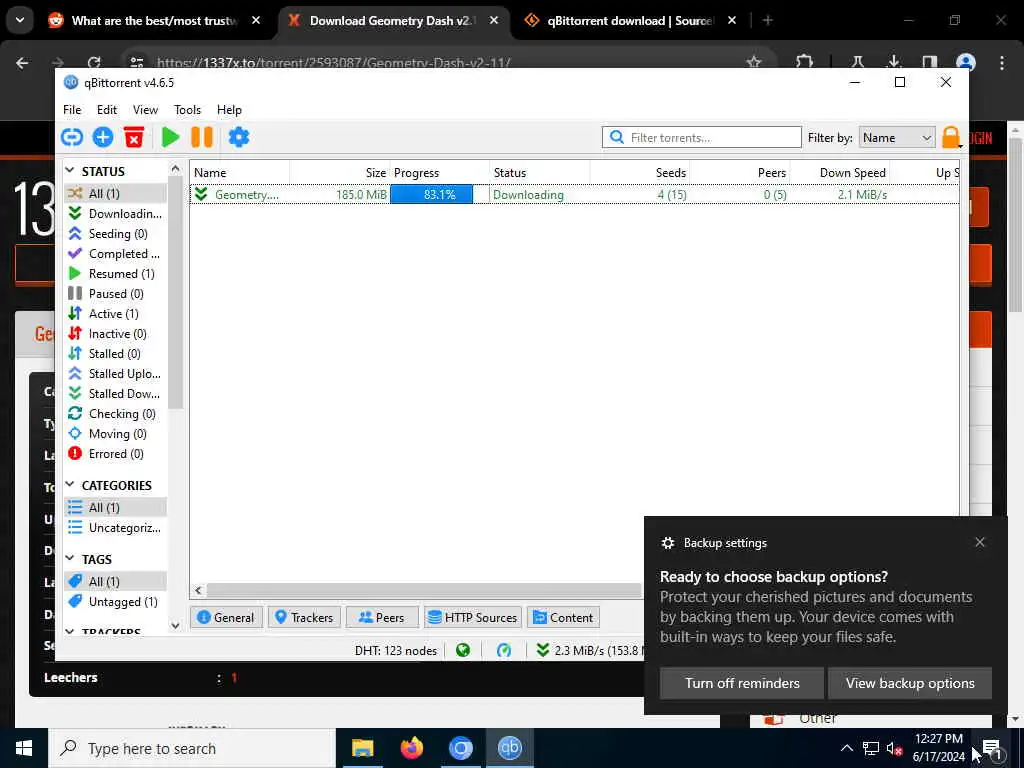Collapse the TRACKERS section
Image resolution: width=1024 pixels, height=768 pixels.
[70, 632]
